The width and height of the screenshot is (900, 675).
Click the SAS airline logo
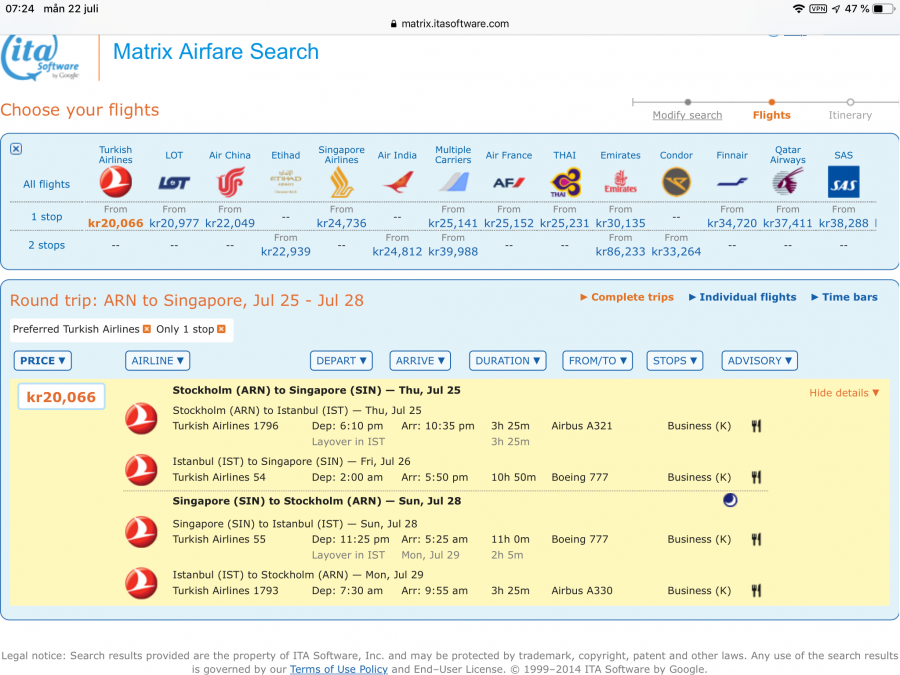click(x=843, y=182)
